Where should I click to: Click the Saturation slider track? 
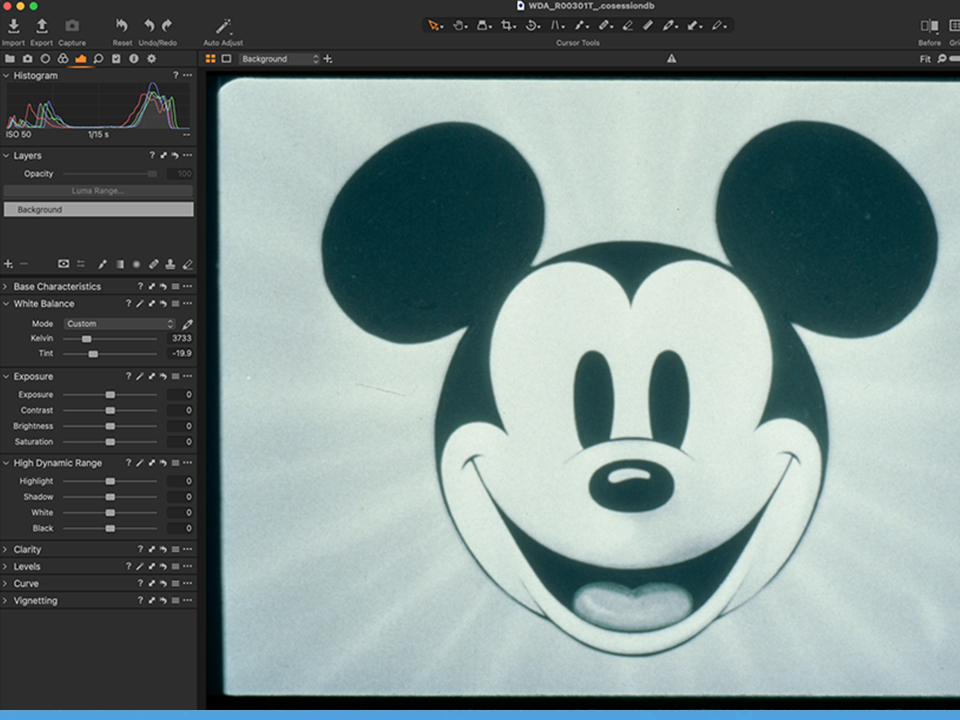pyautogui.click(x=110, y=442)
